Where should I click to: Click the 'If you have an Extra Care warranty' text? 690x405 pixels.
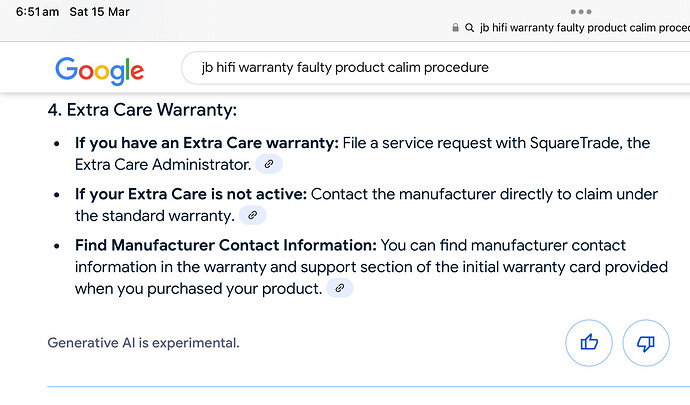[206, 143]
